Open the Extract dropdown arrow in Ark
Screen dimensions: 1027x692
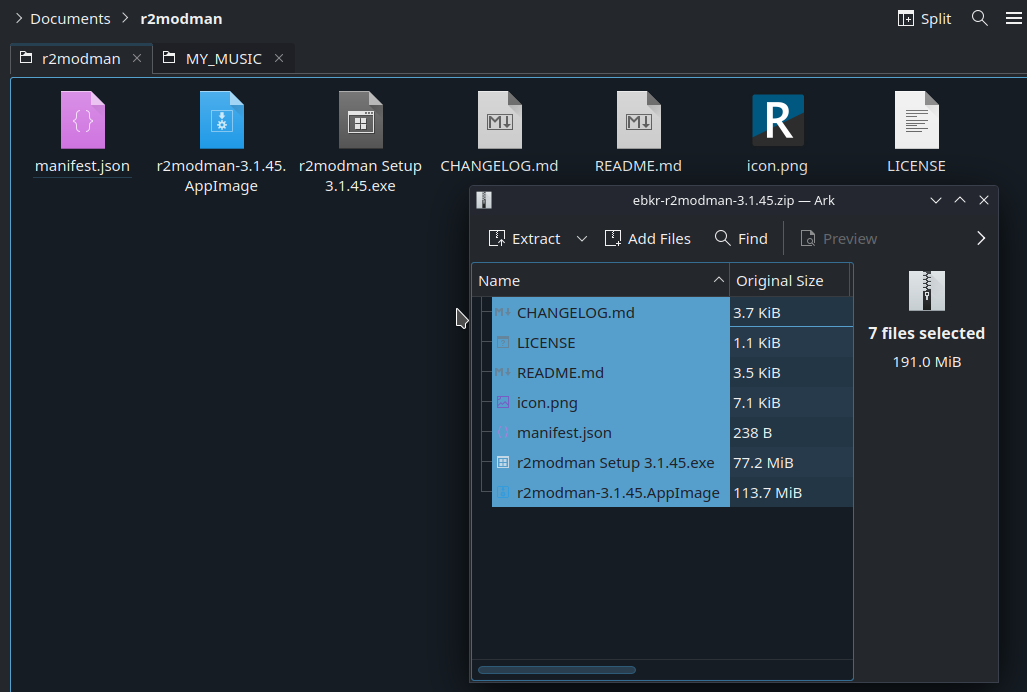(582, 239)
